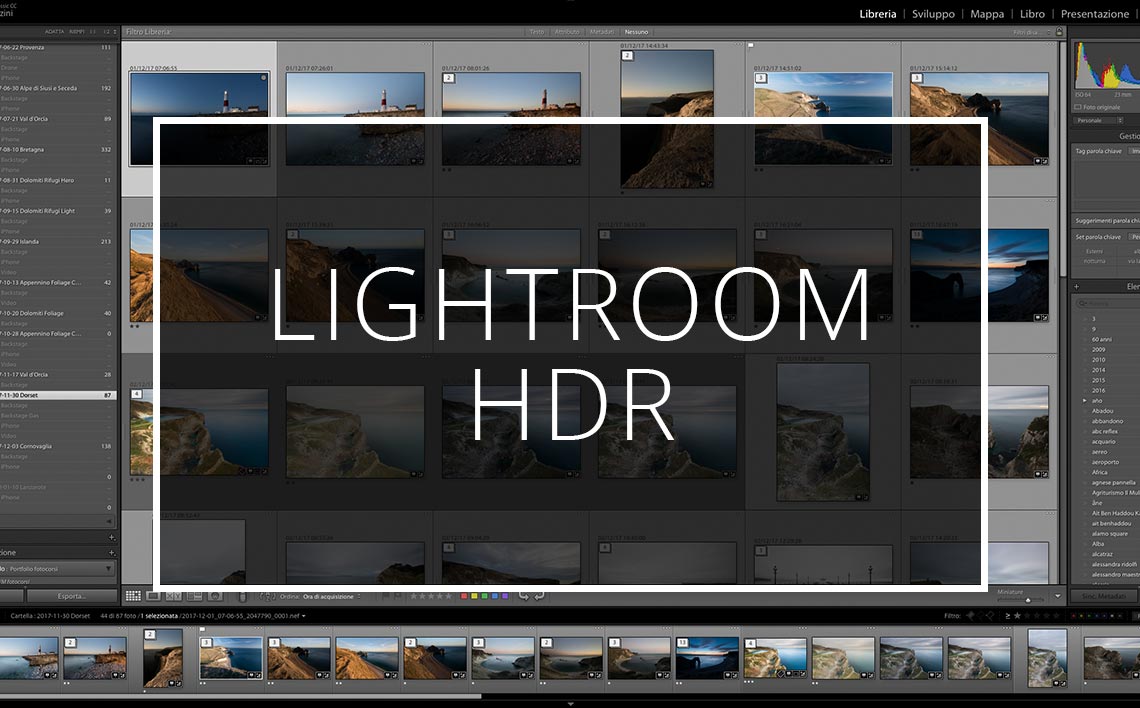The image size is (1140, 708).
Task: Switch to the Libreria module
Action: pyautogui.click(x=878, y=14)
